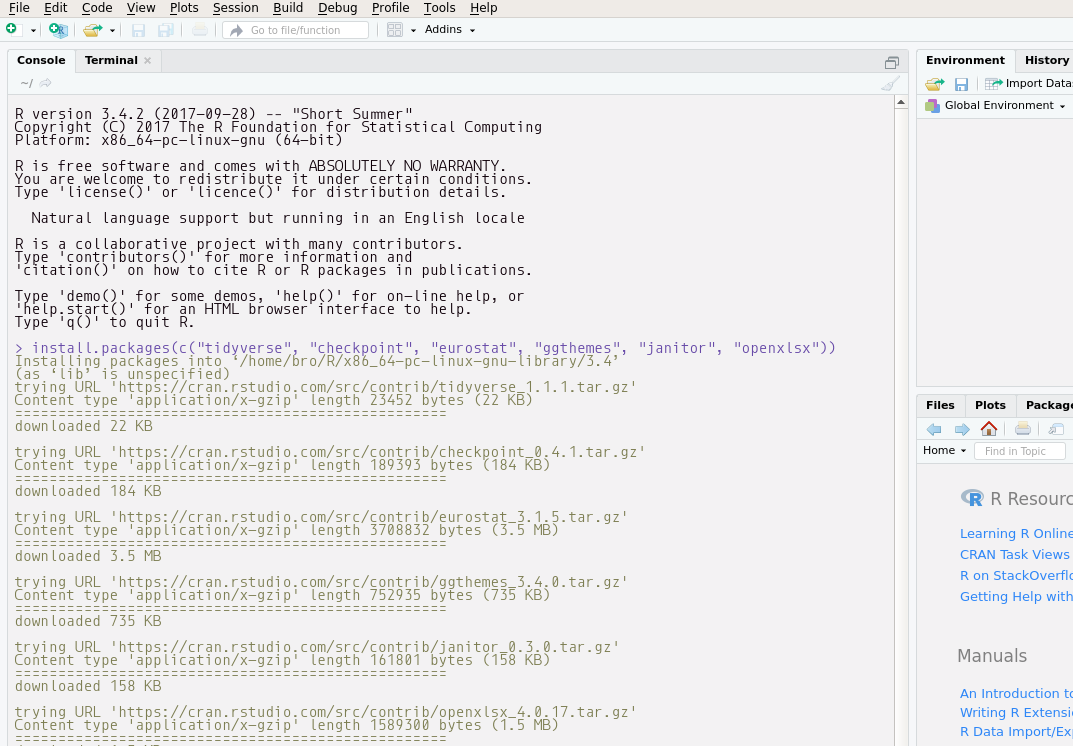Click the Import Dataset button
The height and width of the screenshot is (746, 1073).
[1030, 85]
